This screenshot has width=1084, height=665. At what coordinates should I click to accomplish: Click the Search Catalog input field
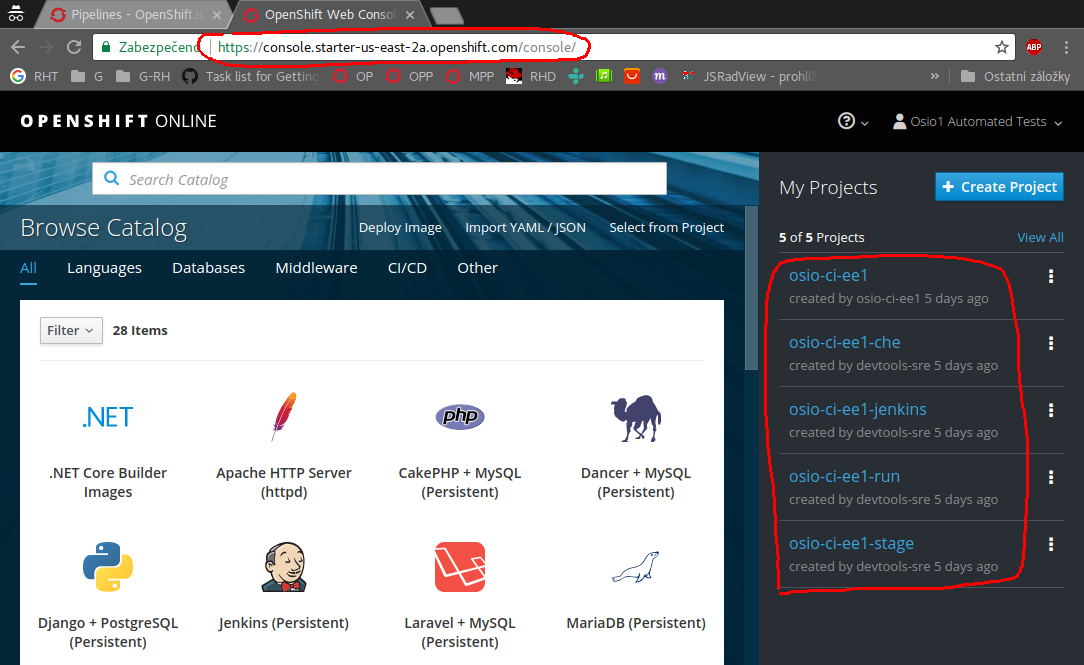380,179
